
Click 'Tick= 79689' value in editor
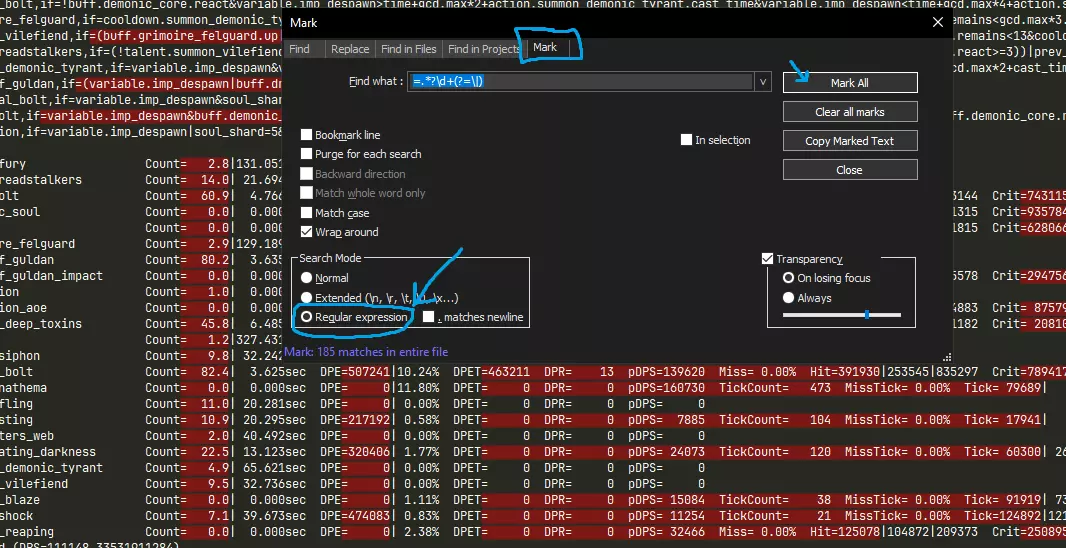pos(1002,388)
